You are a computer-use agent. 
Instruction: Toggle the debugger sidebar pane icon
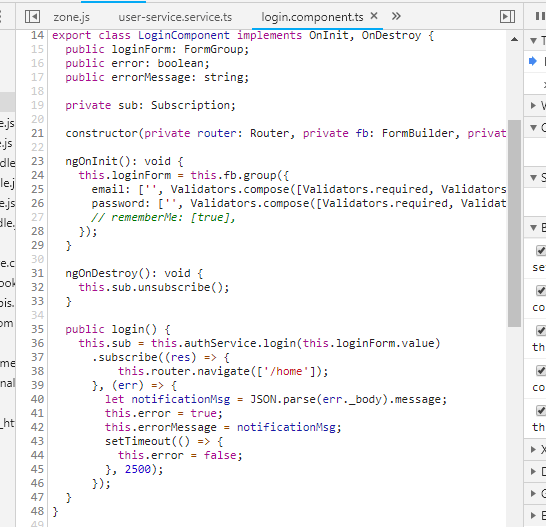(507, 16)
